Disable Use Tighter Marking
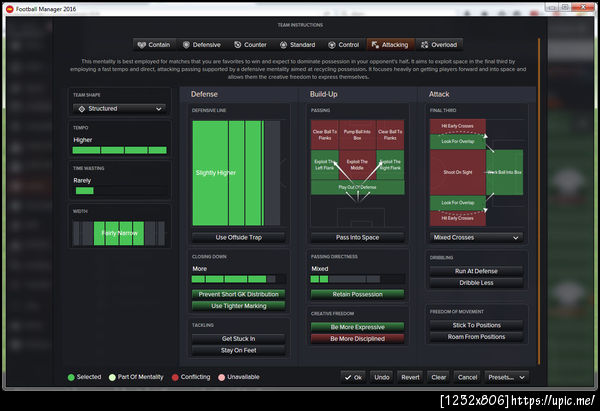 (239, 306)
